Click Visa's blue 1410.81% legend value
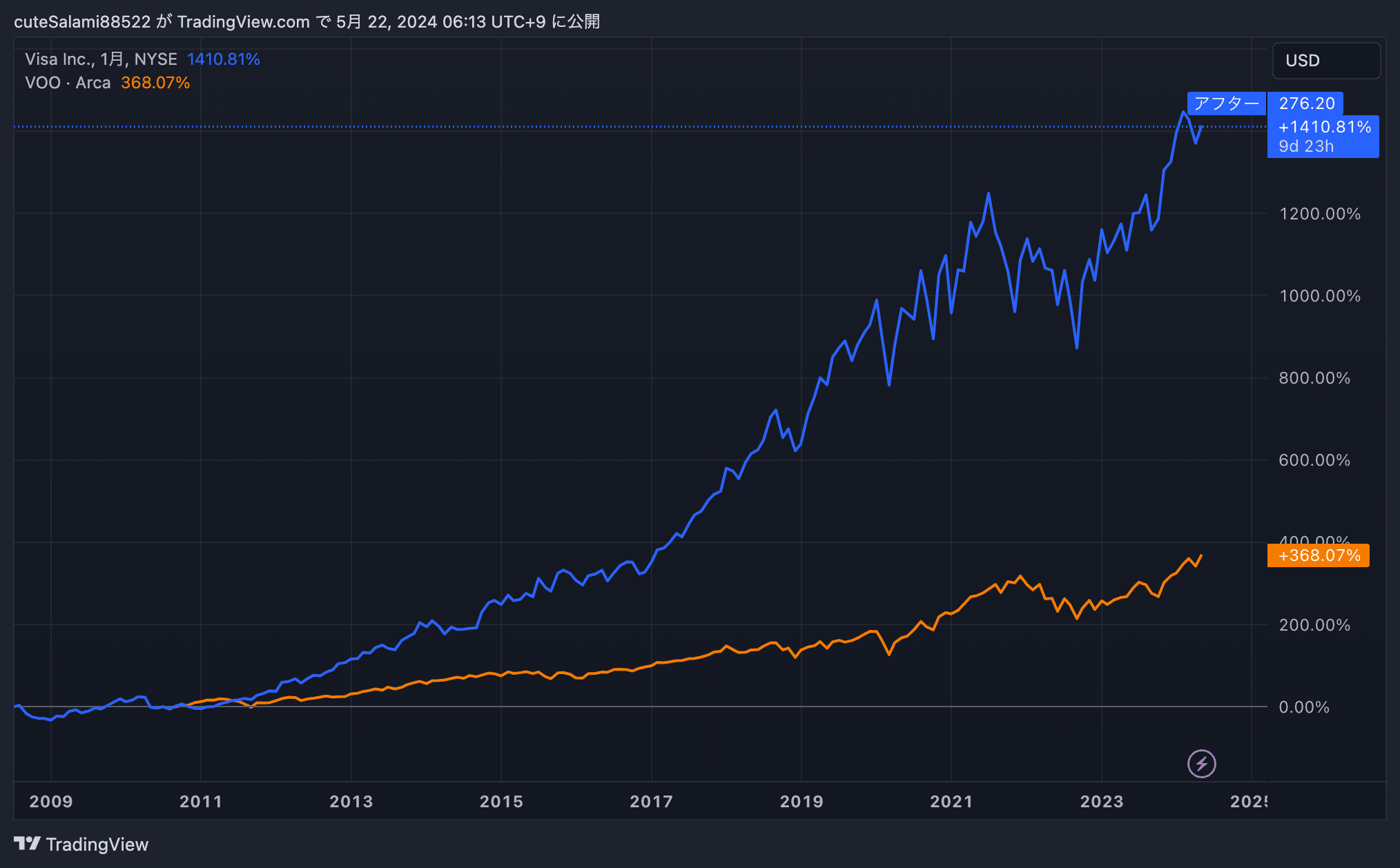 [223, 59]
